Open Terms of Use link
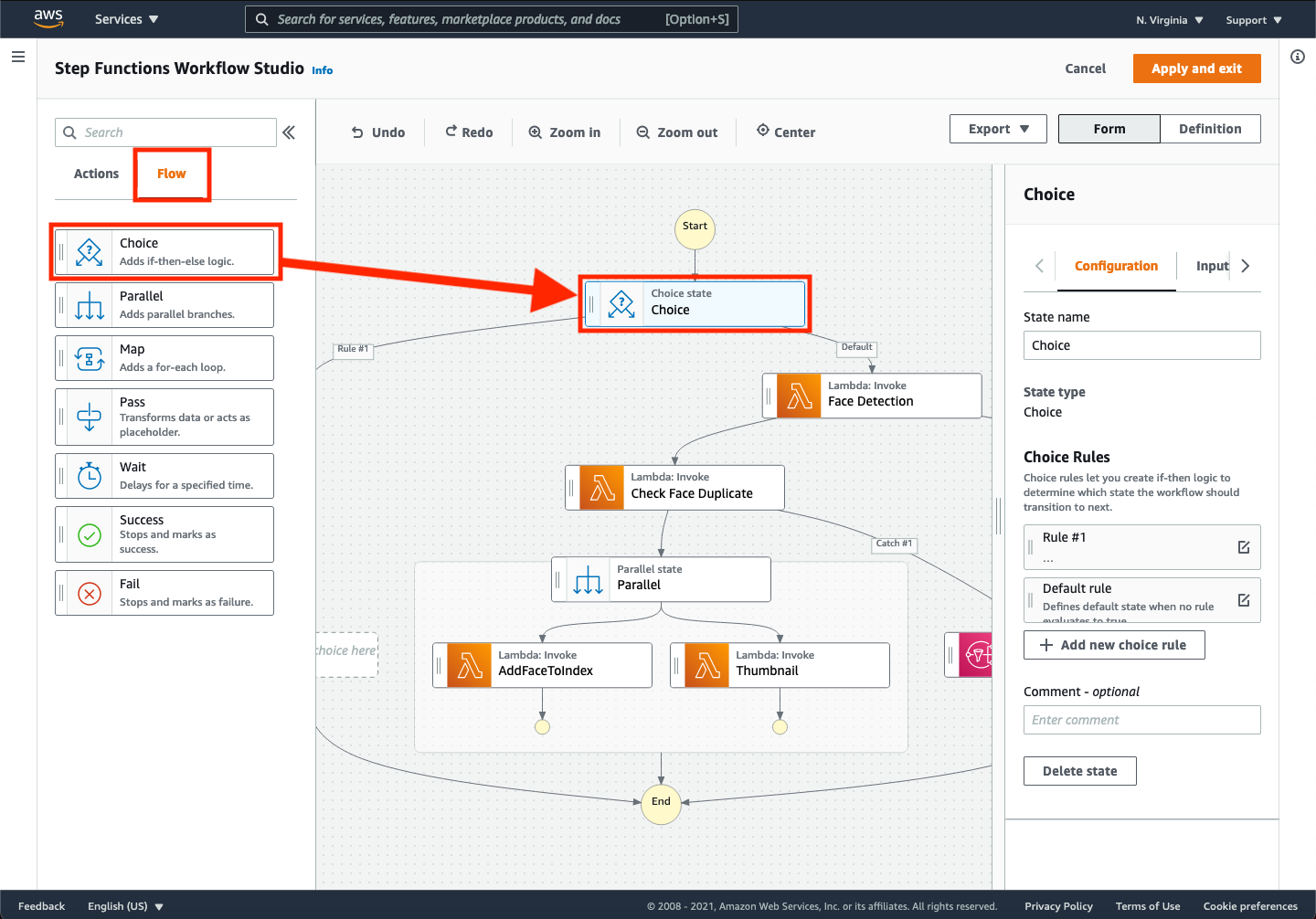1316x919 pixels. [1148, 906]
